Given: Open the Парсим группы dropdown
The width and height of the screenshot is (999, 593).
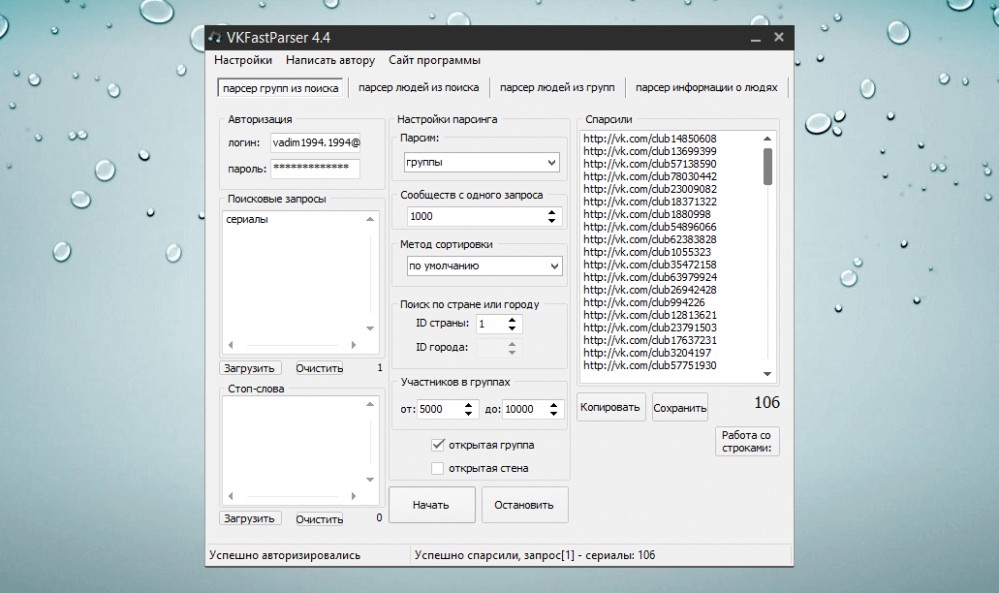Looking at the screenshot, I should pos(482,162).
